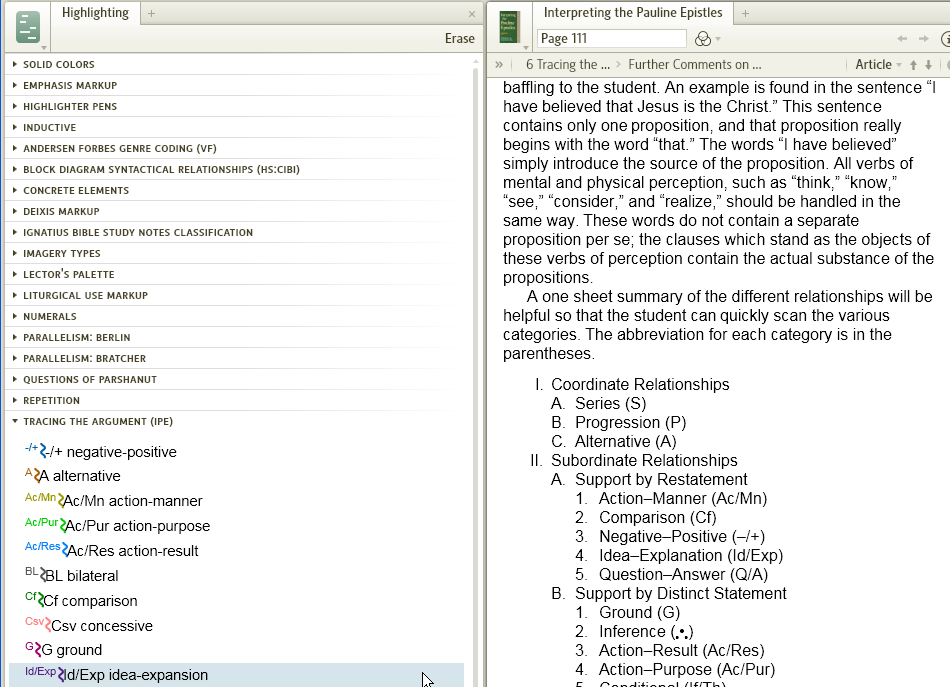The height and width of the screenshot is (687, 950).
Task: Apply the Csv concessive marker style
Action: coord(88,625)
